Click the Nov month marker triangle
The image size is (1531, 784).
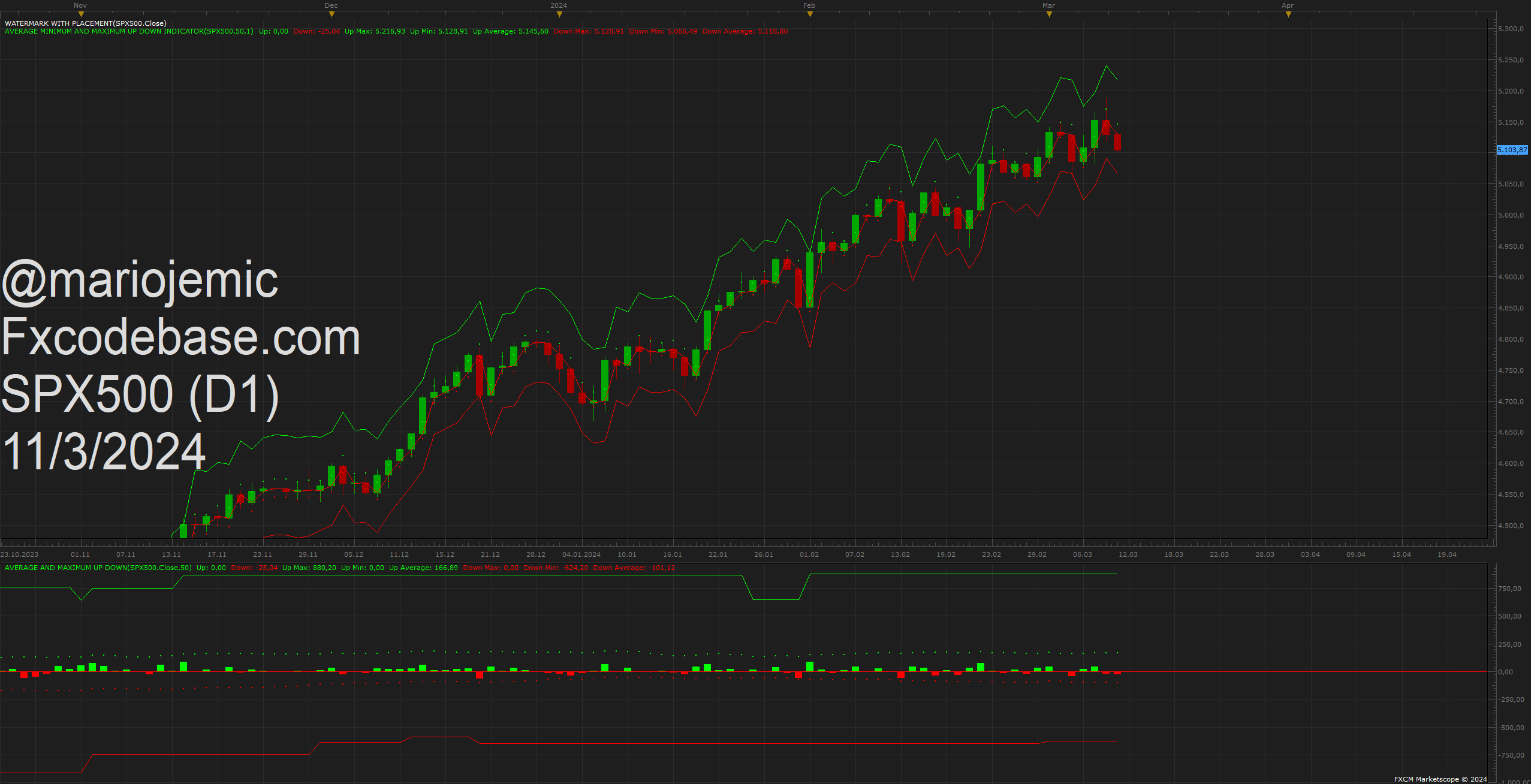(x=81, y=14)
